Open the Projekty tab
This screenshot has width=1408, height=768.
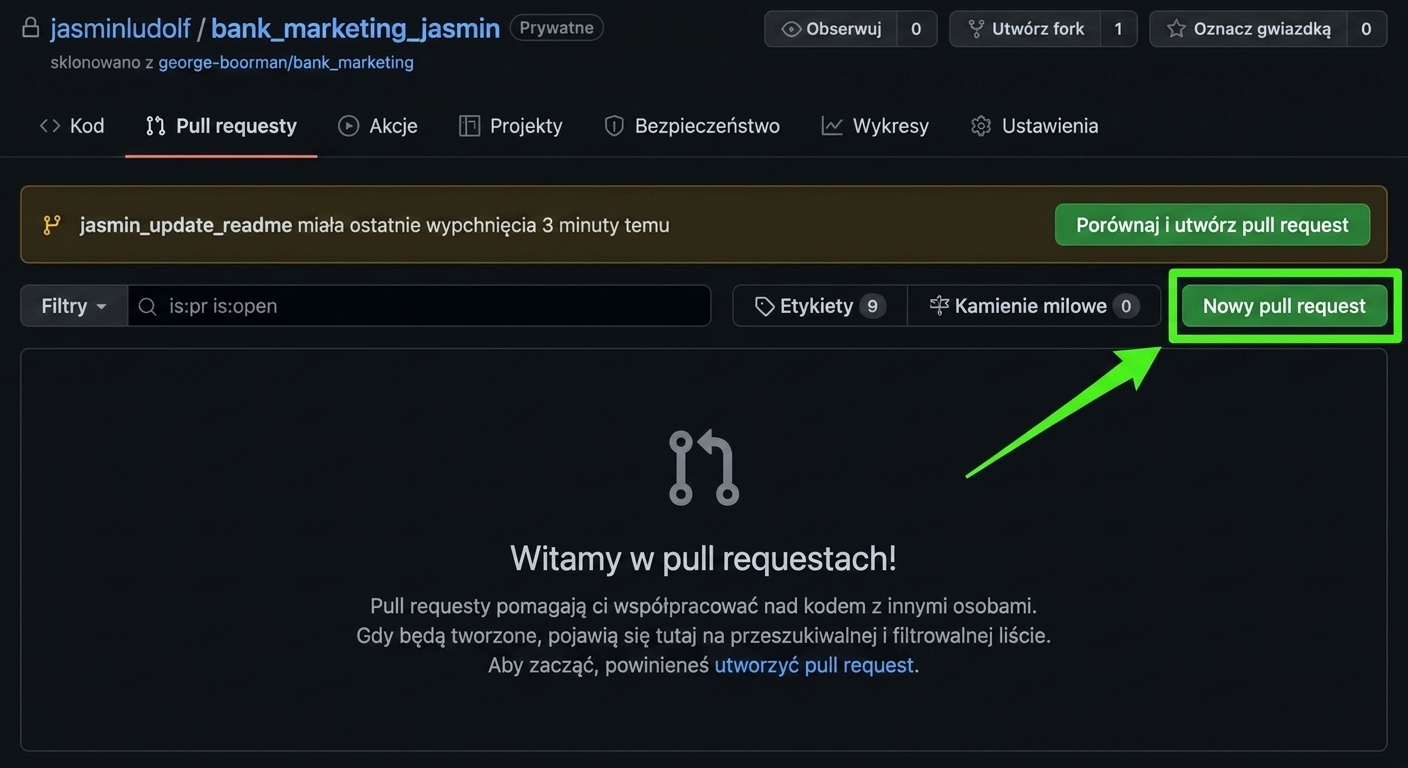click(510, 126)
